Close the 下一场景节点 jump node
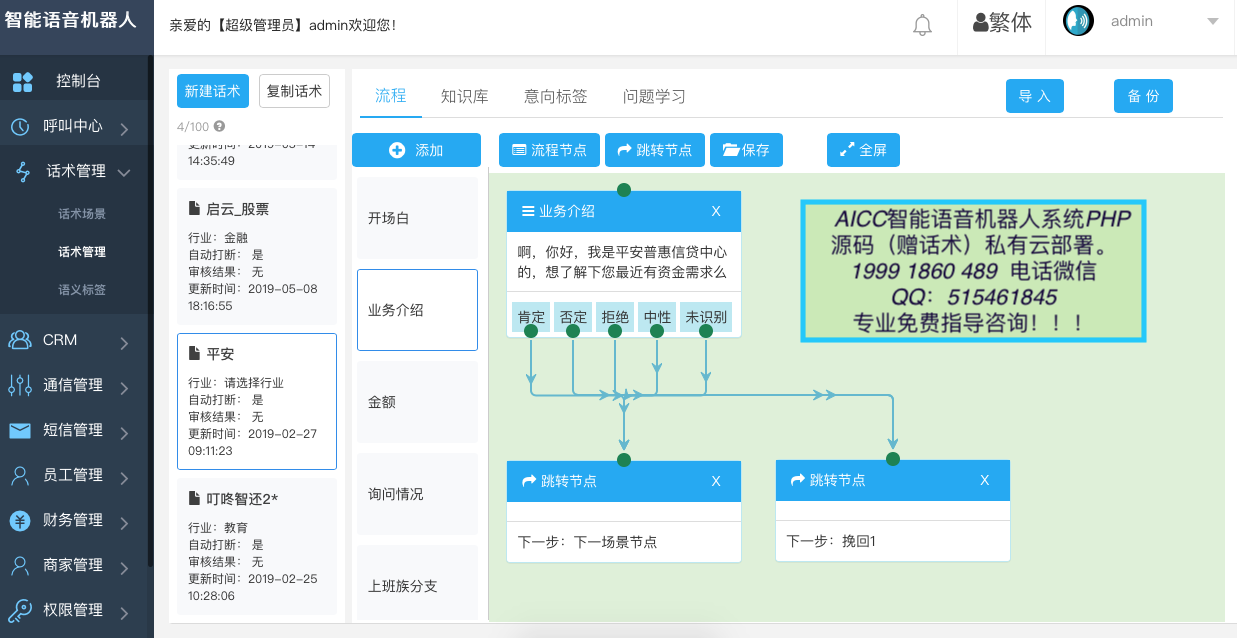The width and height of the screenshot is (1237, 638). pyautogui.click(x=716, y=481)
